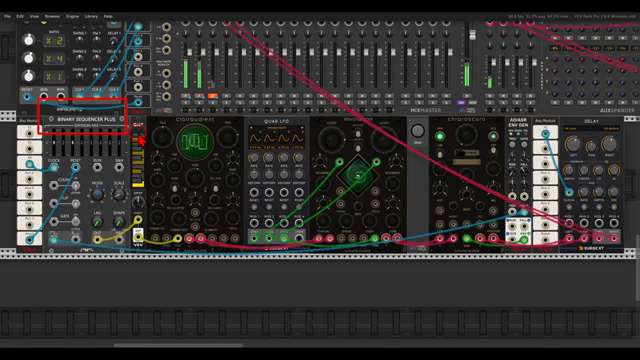Screen dimensions: 640x360
Task: Open the File menu
Action: click(7, 16)
